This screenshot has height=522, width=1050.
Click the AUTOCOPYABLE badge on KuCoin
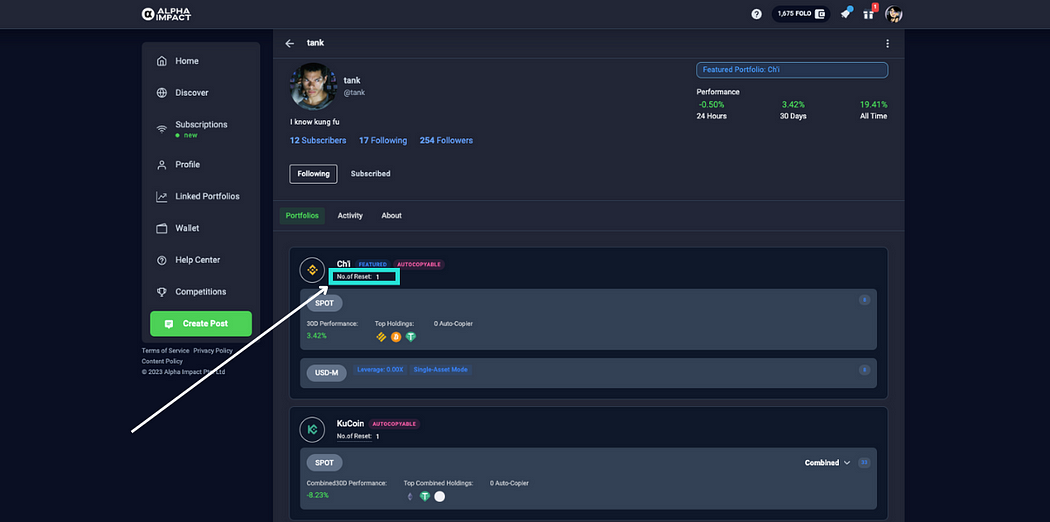(x=394, y=424)
